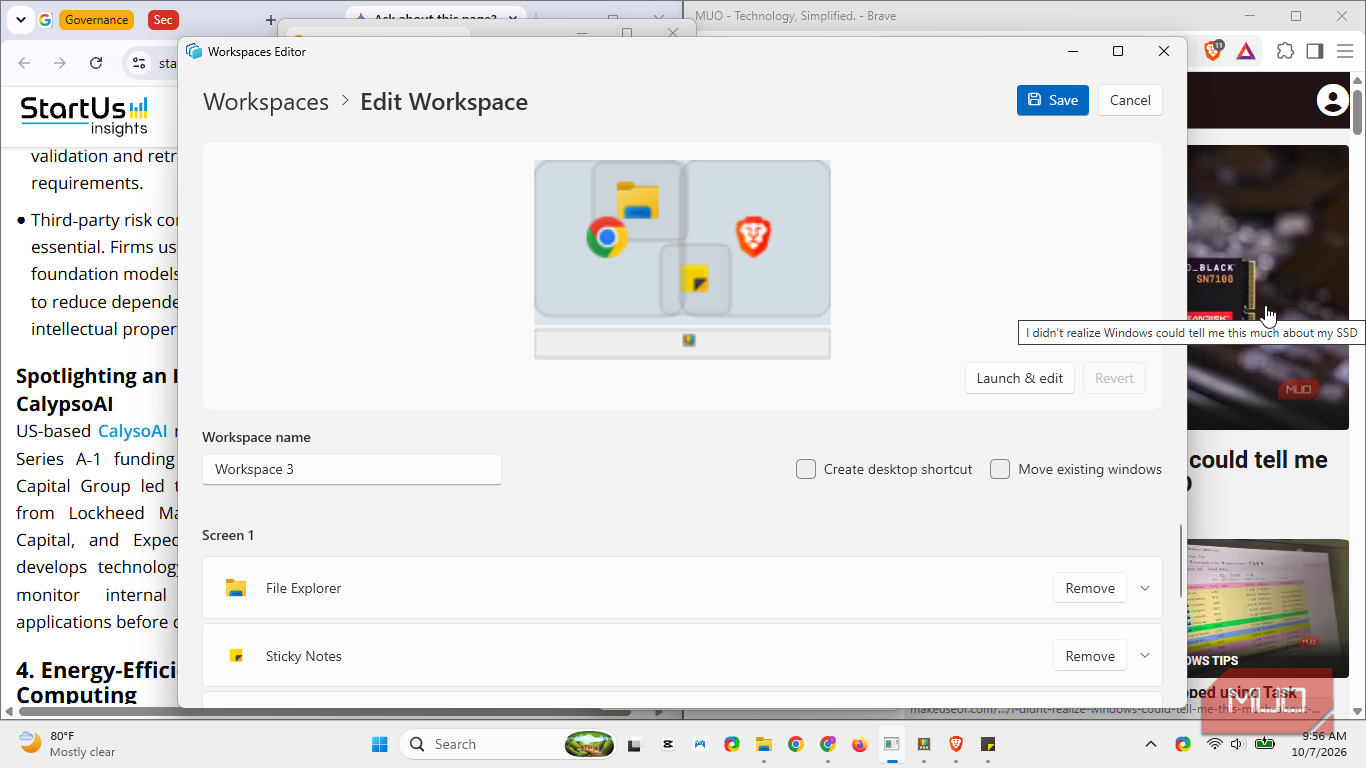Viewport: 1366px width, 768px height.
Task: Toggle the Brave sidebar panel icon
Action: point(1315,51)
